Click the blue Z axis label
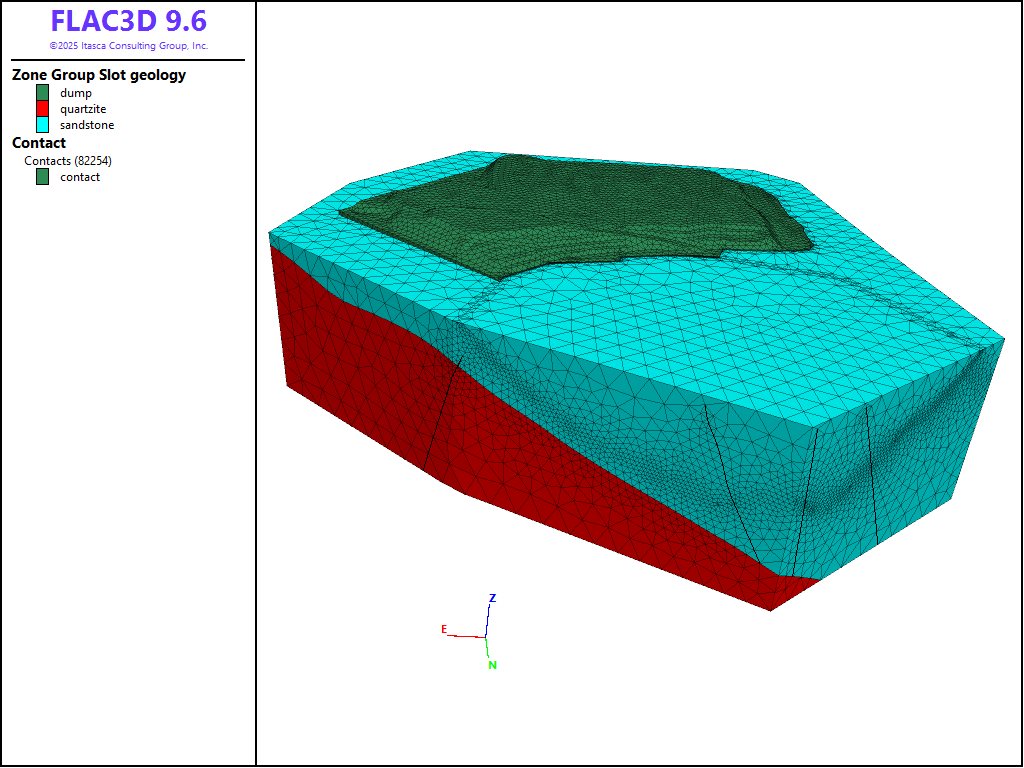This screenshot has width=1024, height=768. (x=492, y=598)
